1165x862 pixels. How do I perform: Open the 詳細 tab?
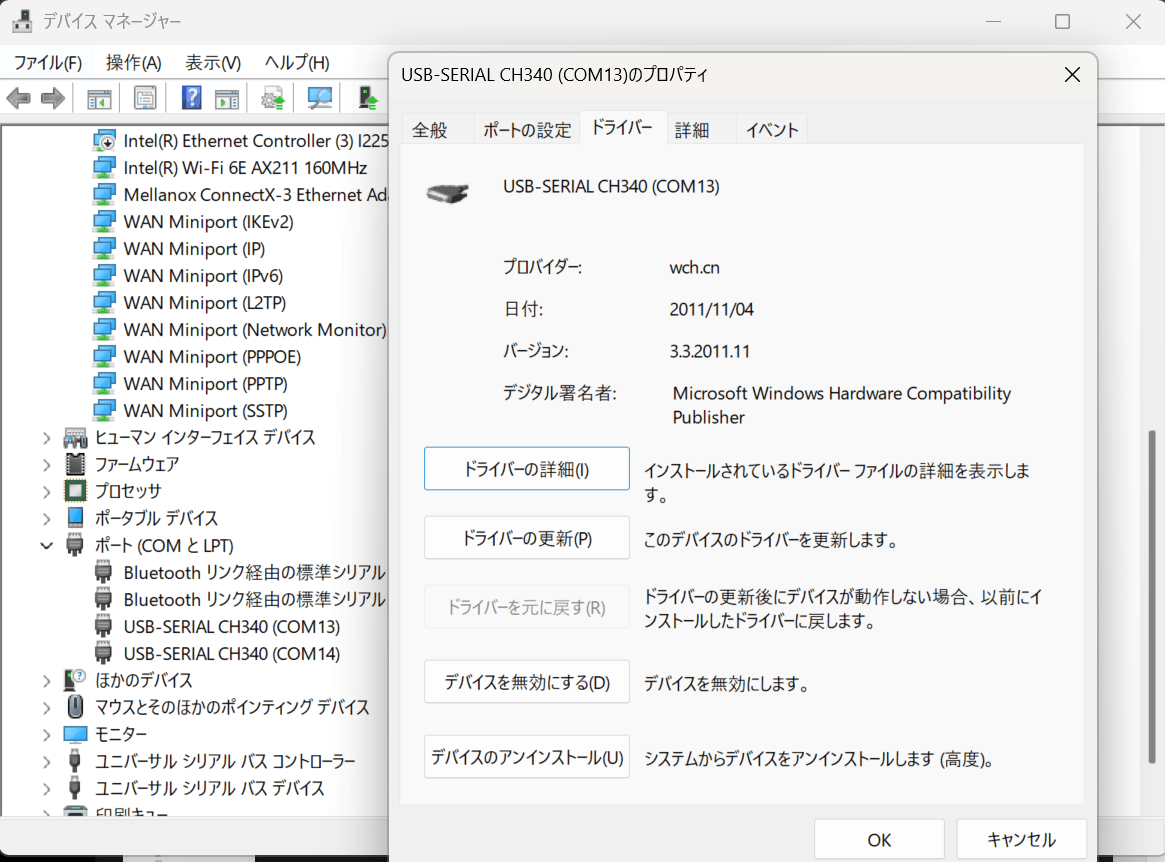(691, 130)
